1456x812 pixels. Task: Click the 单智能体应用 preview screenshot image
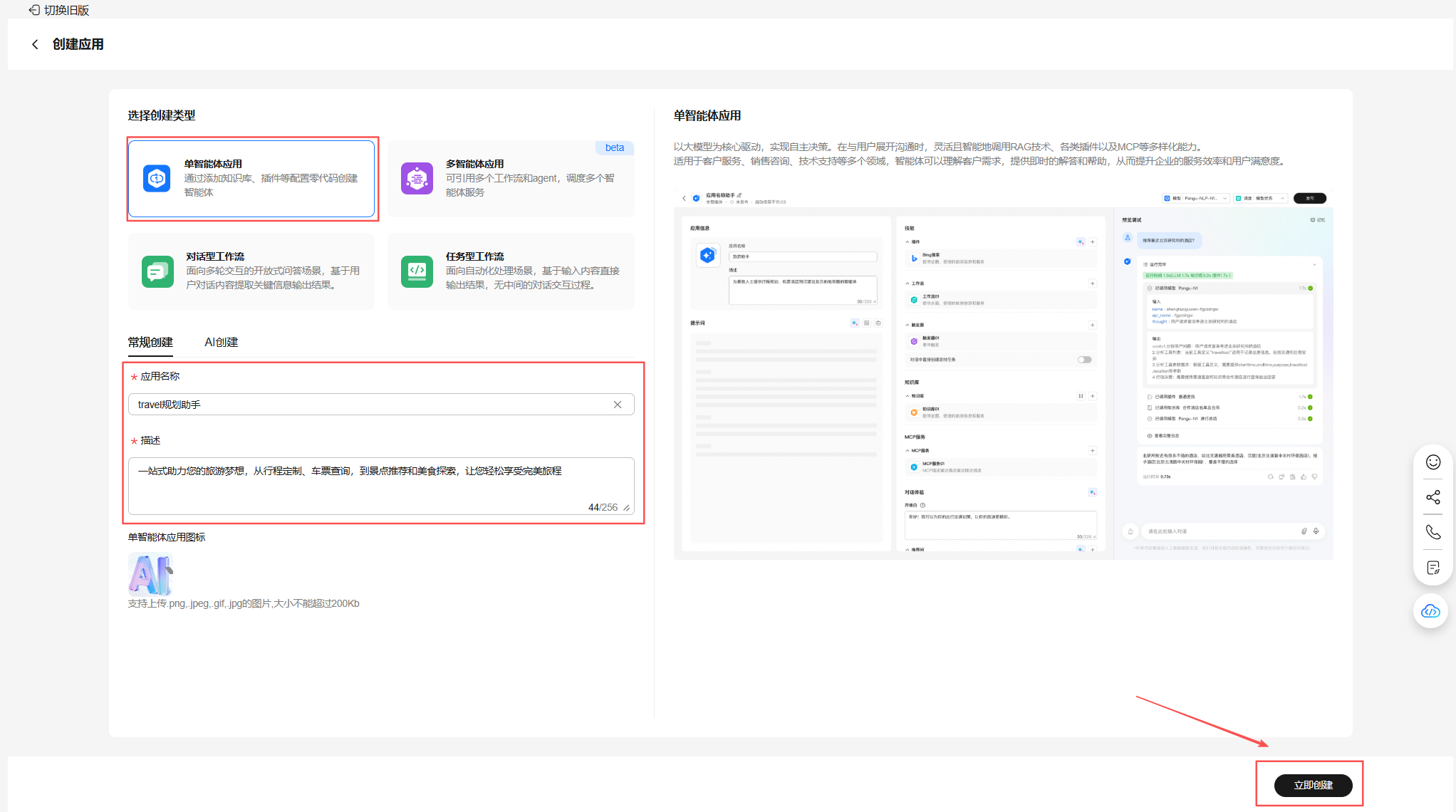click(1003, 374)
